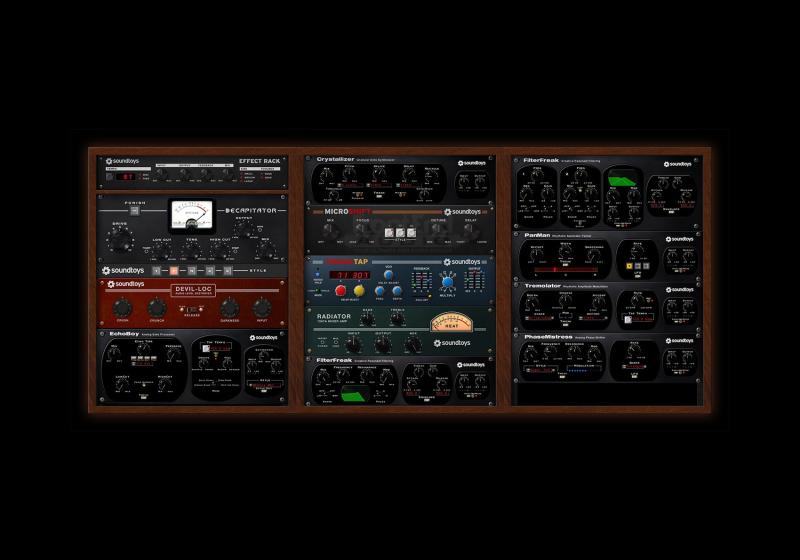Click the Radiator Input knob
This screenshot has height=560, width=800.
point(353,345)
